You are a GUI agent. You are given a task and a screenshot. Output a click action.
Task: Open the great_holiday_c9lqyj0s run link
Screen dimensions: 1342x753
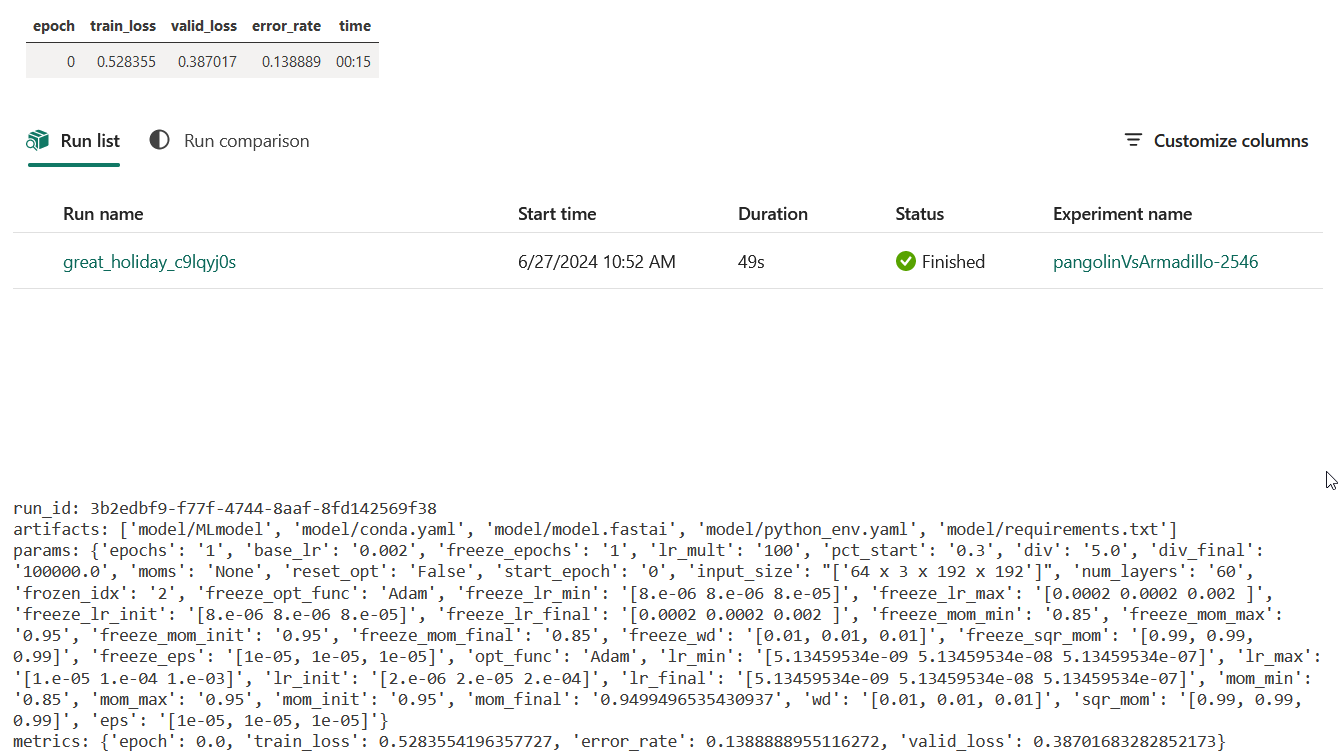[x=149, y=262]
